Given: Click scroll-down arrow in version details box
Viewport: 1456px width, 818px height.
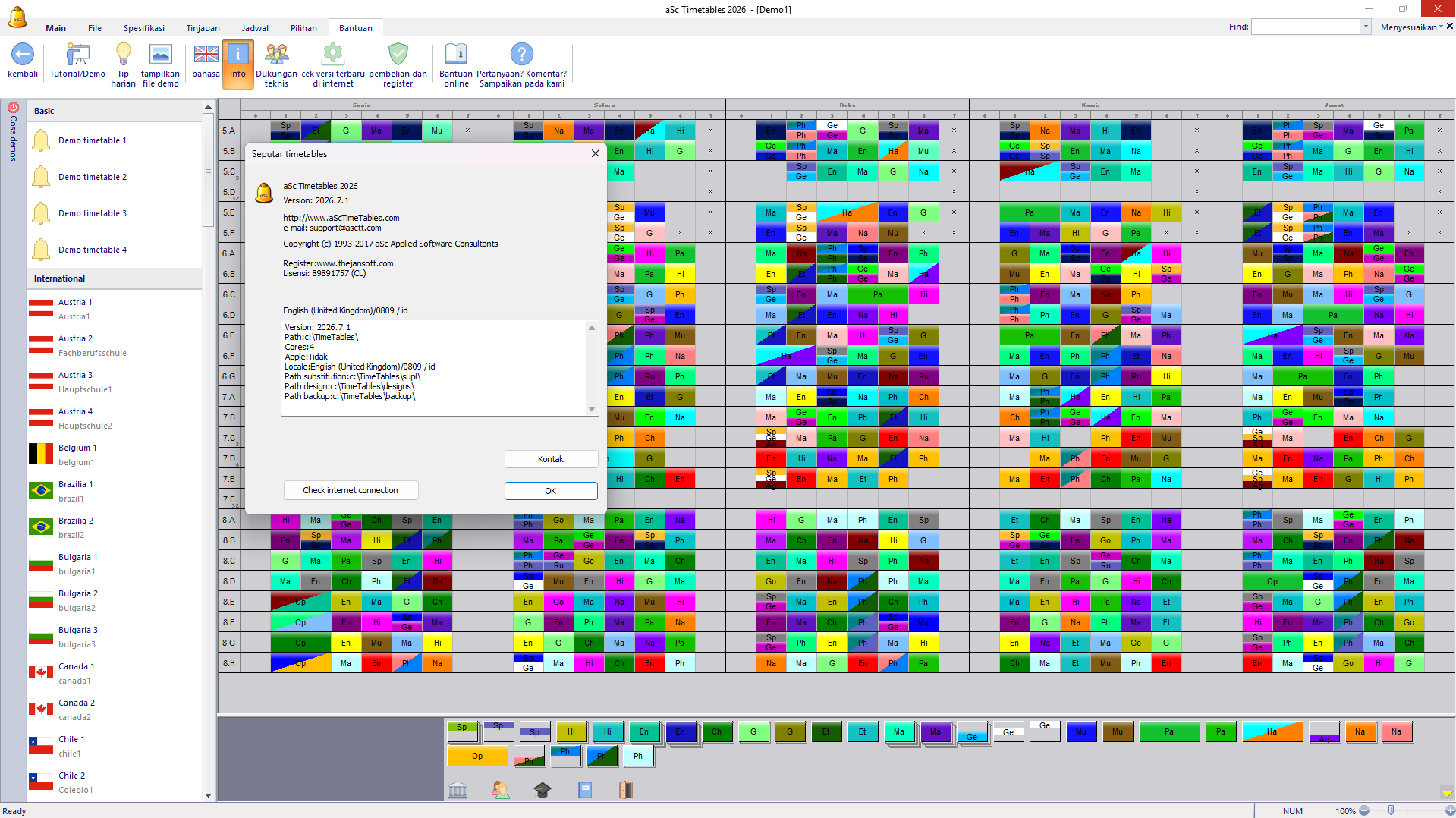Looking at the screenshot, I should point(592,409).
